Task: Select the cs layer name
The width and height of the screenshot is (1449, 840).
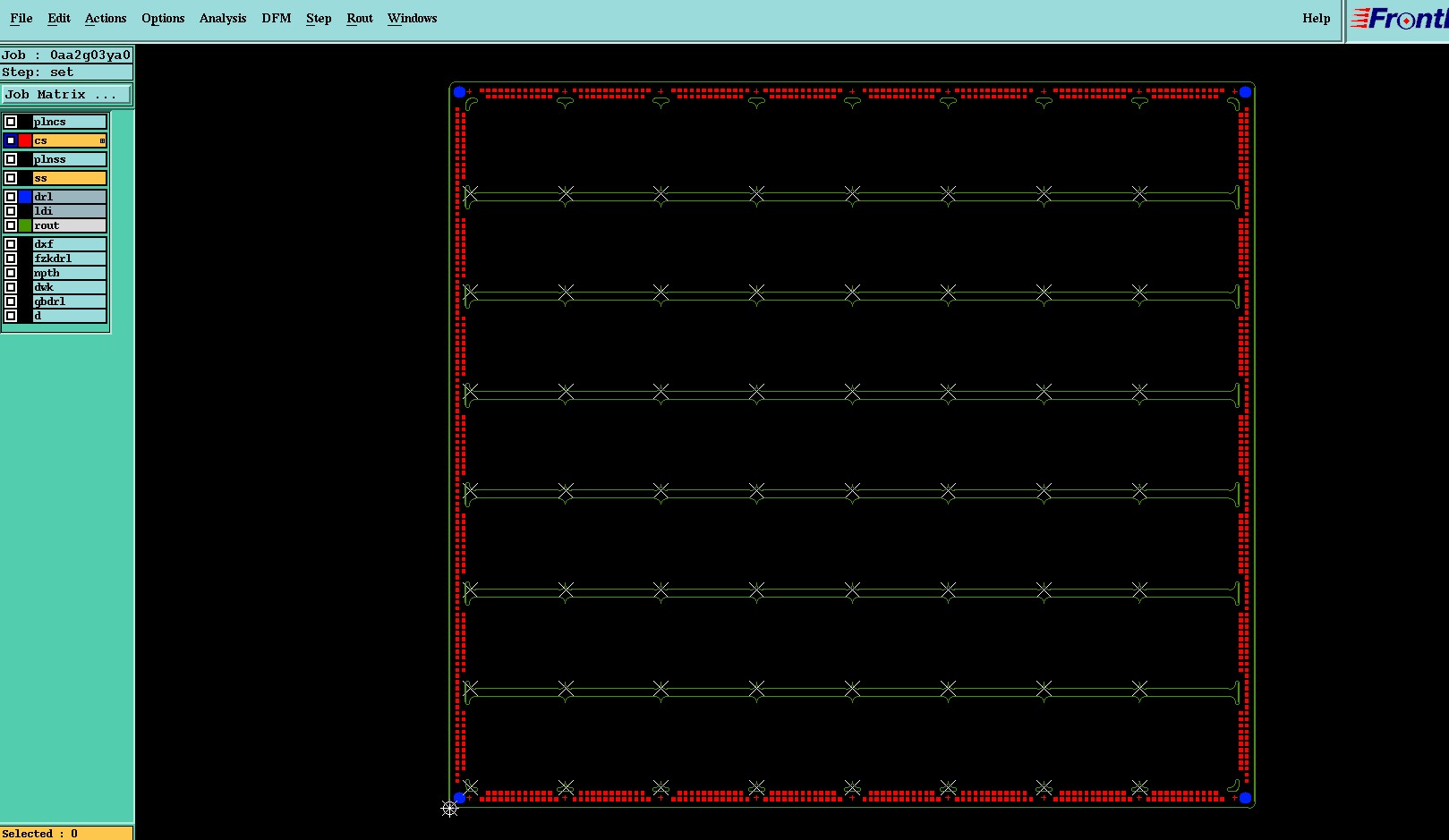Action: click(70, 140)
